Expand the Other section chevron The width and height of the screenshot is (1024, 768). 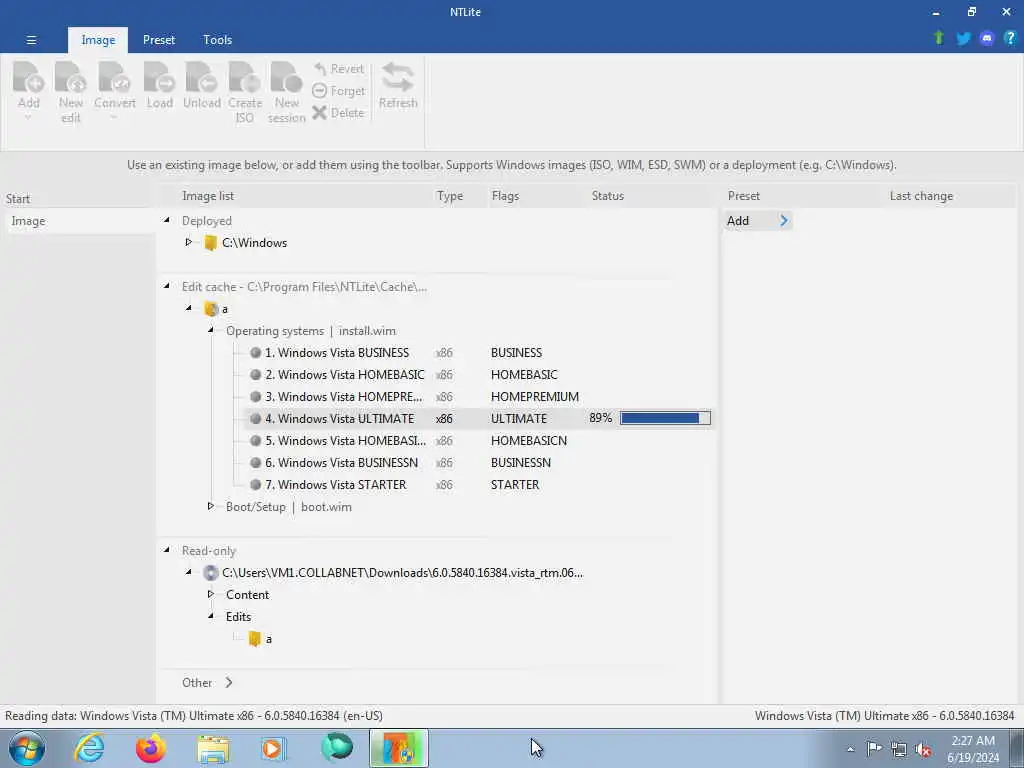pos(229,682)
